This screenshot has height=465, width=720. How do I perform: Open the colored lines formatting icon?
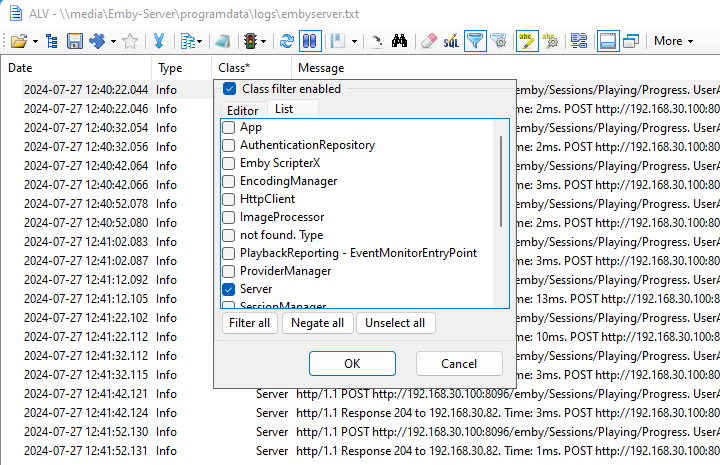click(188, 41)
